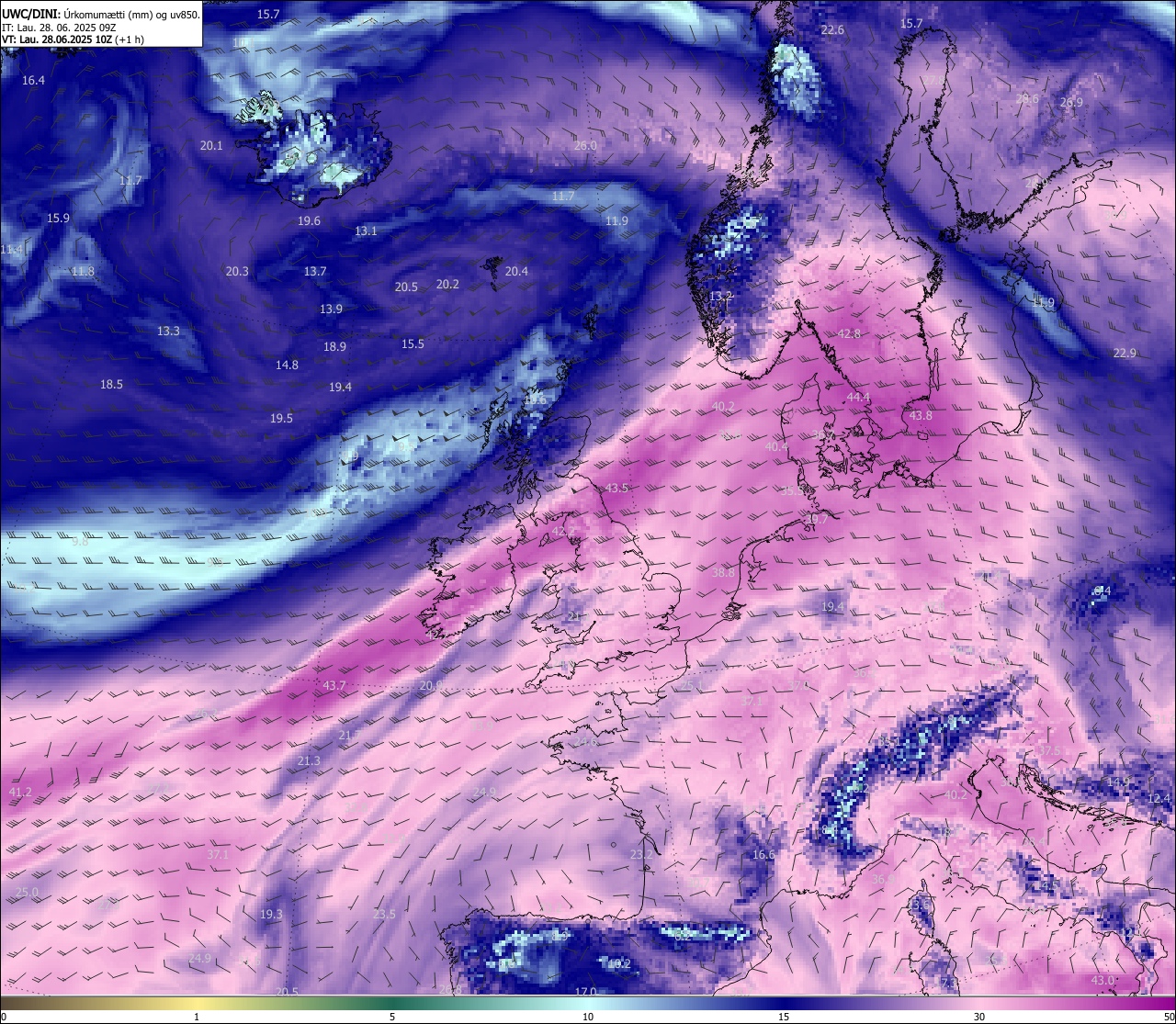The height and width of the screenshot is (1024, 1176).
Task: Click the '5' tick label on the scale
Action: coord(392,1017)
